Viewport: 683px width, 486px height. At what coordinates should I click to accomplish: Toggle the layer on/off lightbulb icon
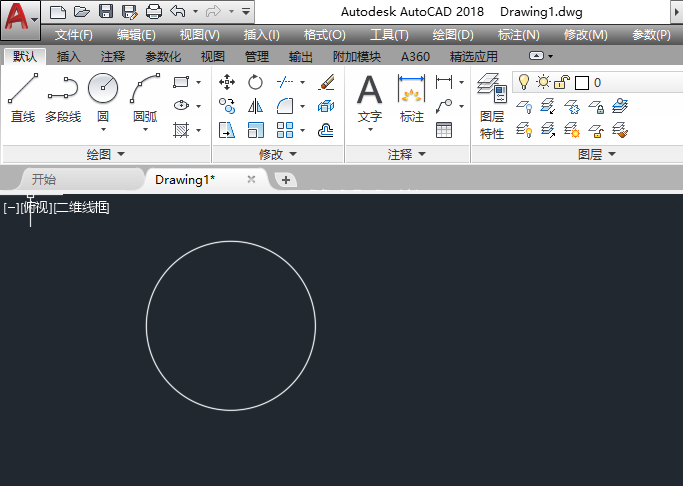click(524, 82)
